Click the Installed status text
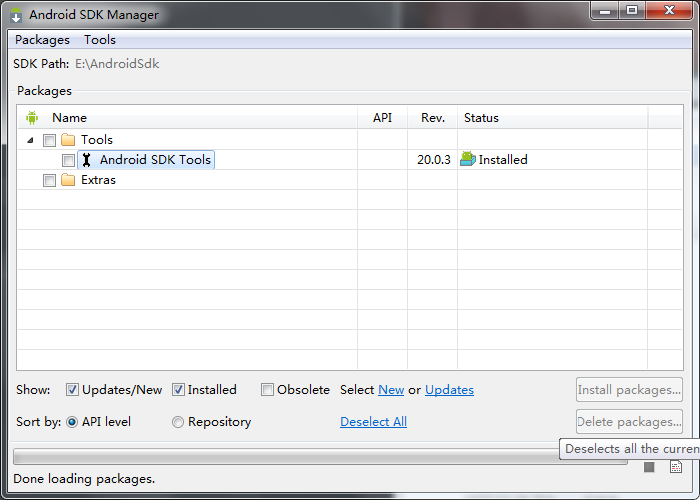The height and width of the screenshot is (500, 700). click(x=503, y=160)
